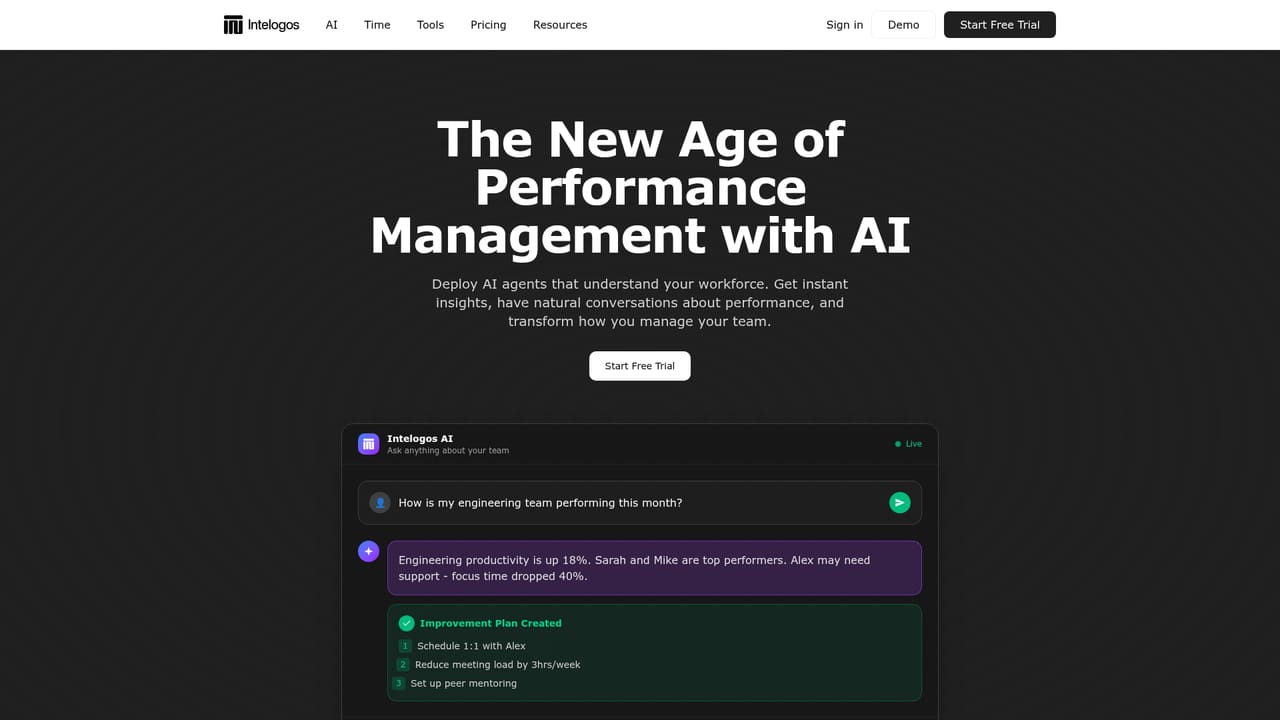Viewport: 1280px width, 720px height.
Task: Click the "Deploy AI agents" description paragraph
Action: point(640,303)
